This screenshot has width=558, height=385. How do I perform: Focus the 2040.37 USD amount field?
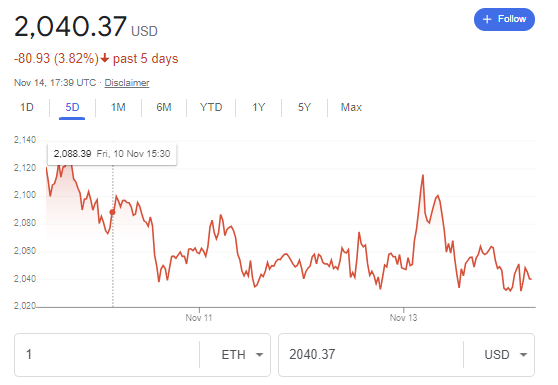tap(371, 355)
